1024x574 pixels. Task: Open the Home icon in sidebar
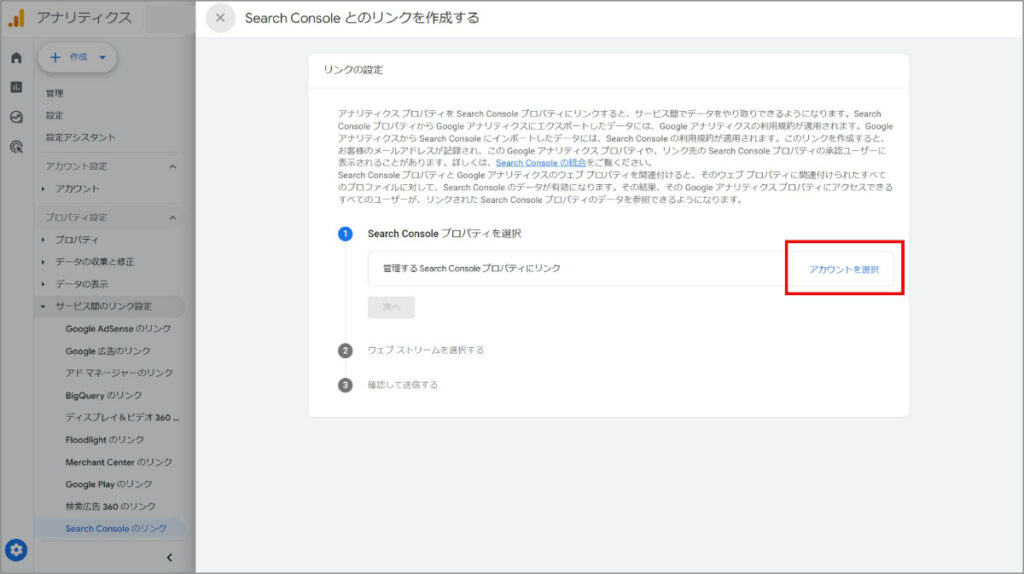(x=16, y=57)
